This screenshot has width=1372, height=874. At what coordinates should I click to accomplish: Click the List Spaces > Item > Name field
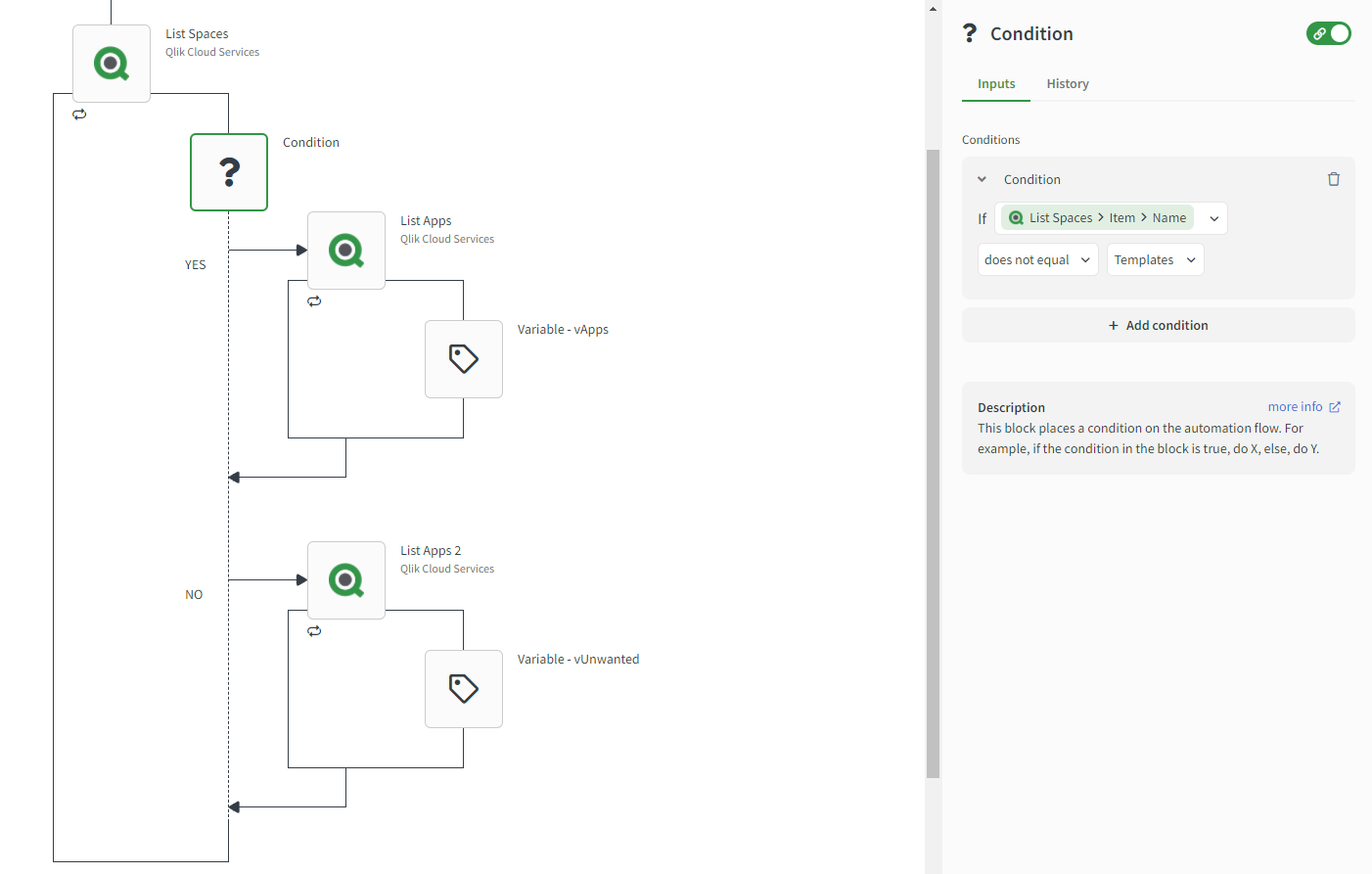(x=1097, y=218)
